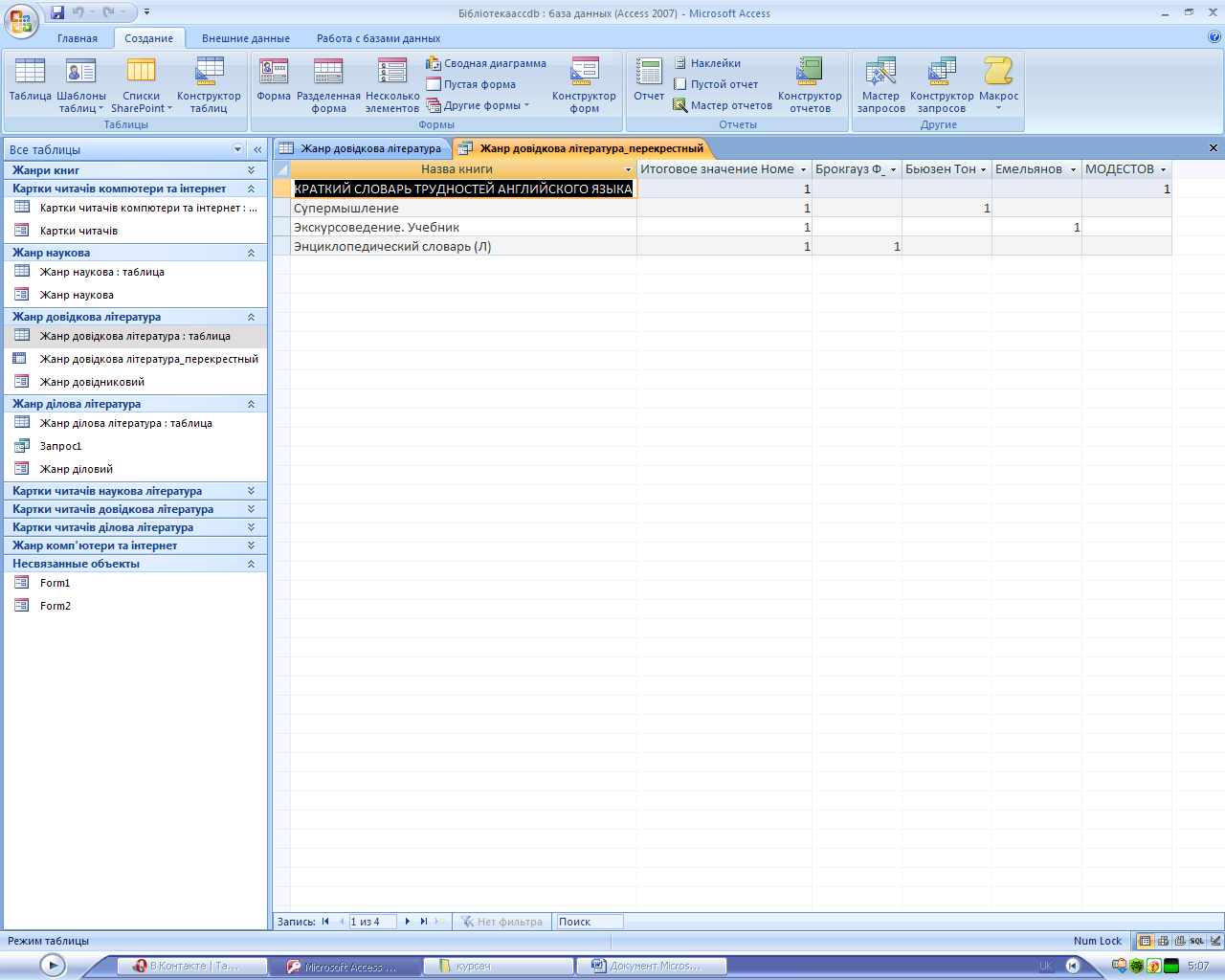This screenshot has height=980, width=1225.
Task: Open Жанр діловий form in navigation pane
Action: tap(77, 469)
